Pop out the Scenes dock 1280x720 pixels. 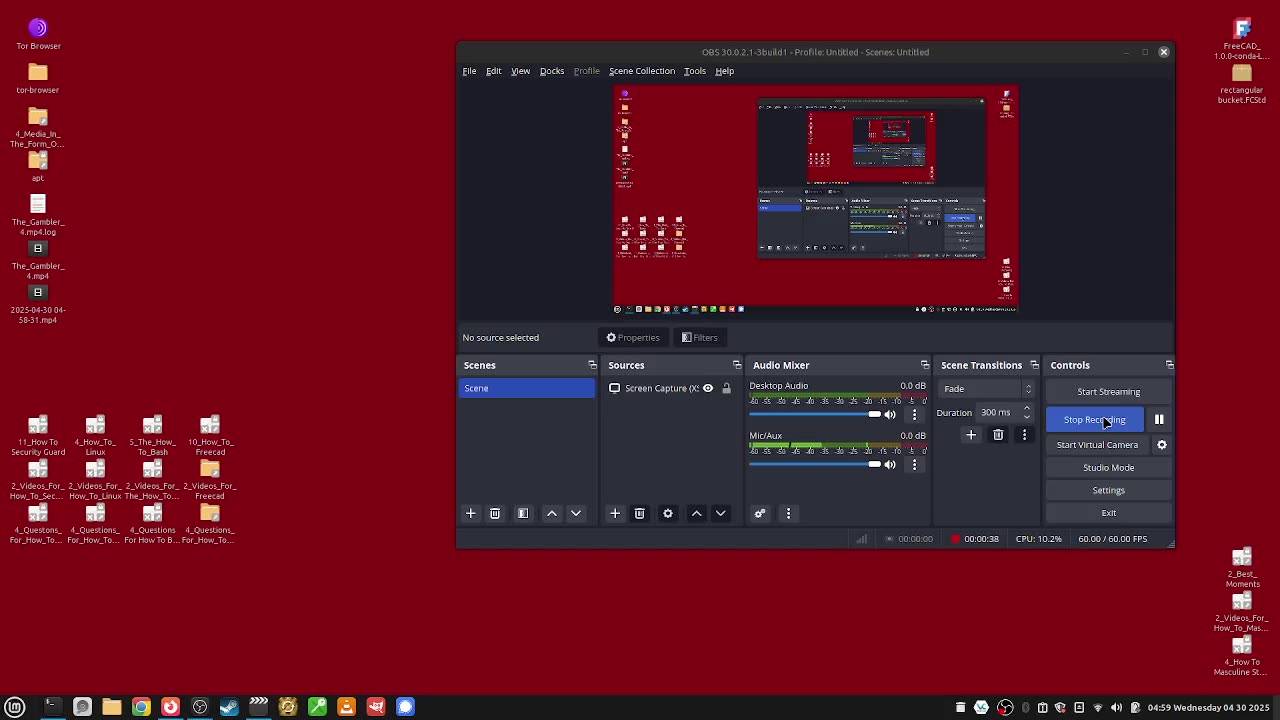coord(592,365)
